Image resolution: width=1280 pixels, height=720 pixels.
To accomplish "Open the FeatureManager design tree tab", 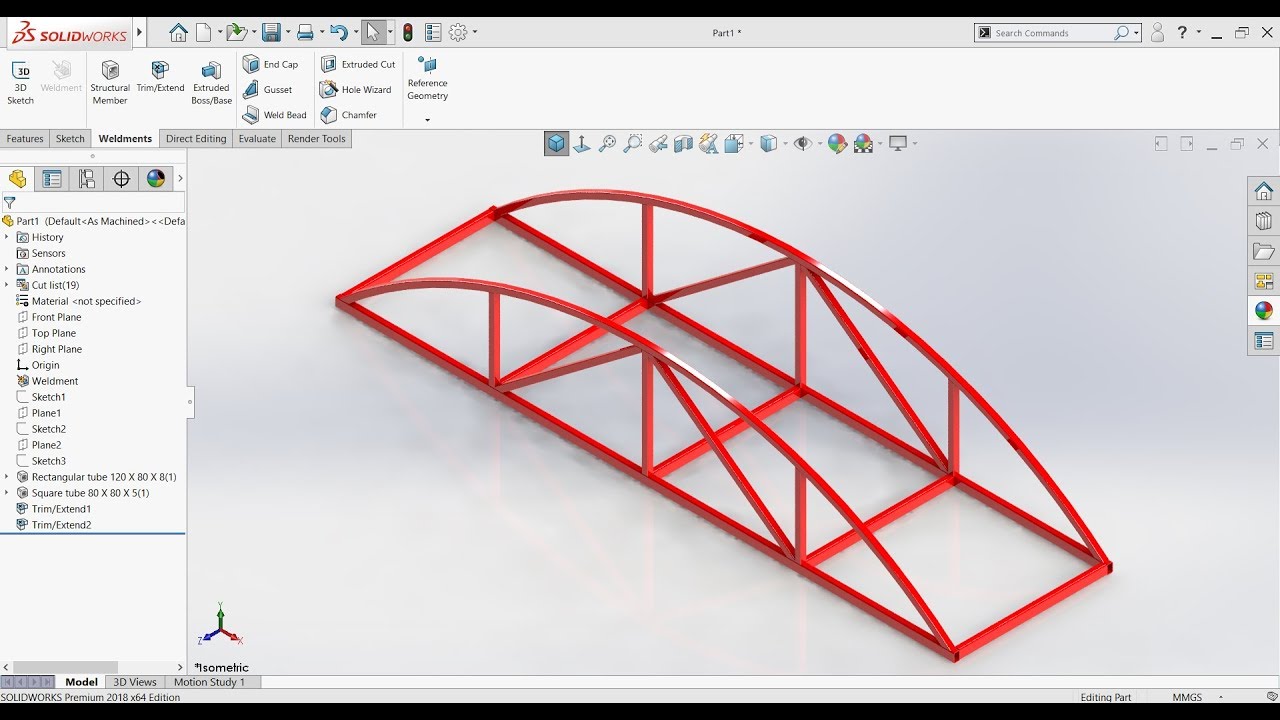I will pyautogui.click(x=17, y=179).
